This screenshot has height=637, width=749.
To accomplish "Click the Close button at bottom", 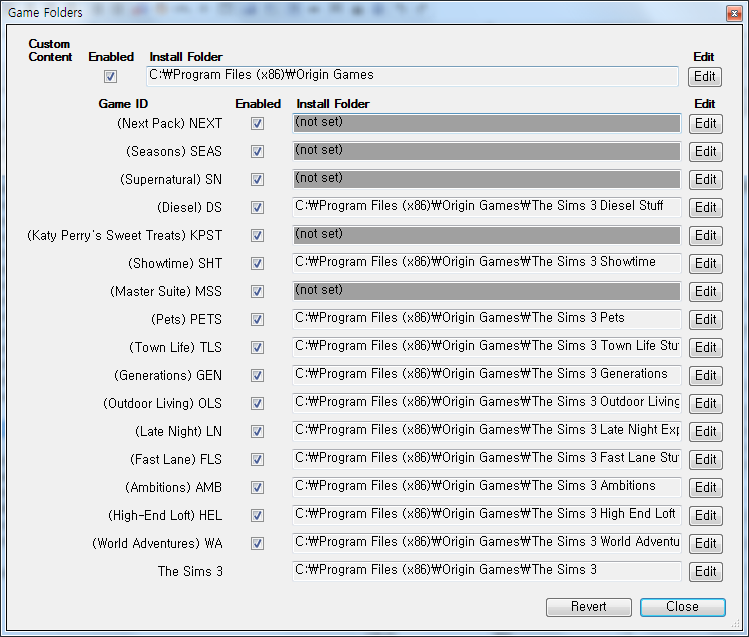I will click(x=682, y=607).
